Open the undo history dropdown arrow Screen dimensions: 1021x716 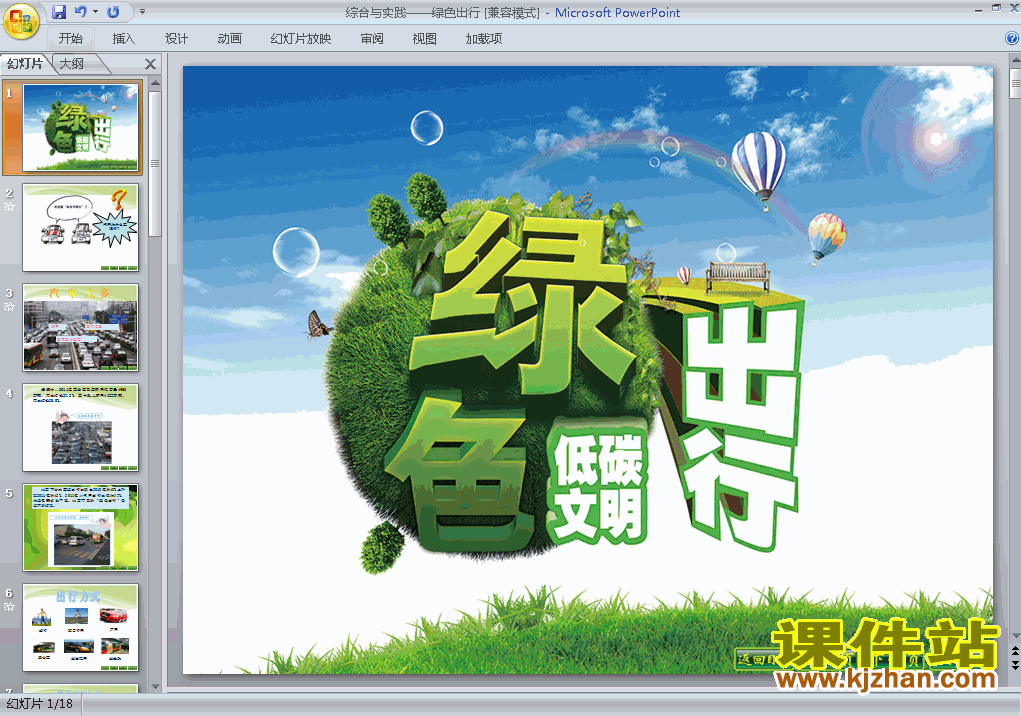(x=95, y=12)
